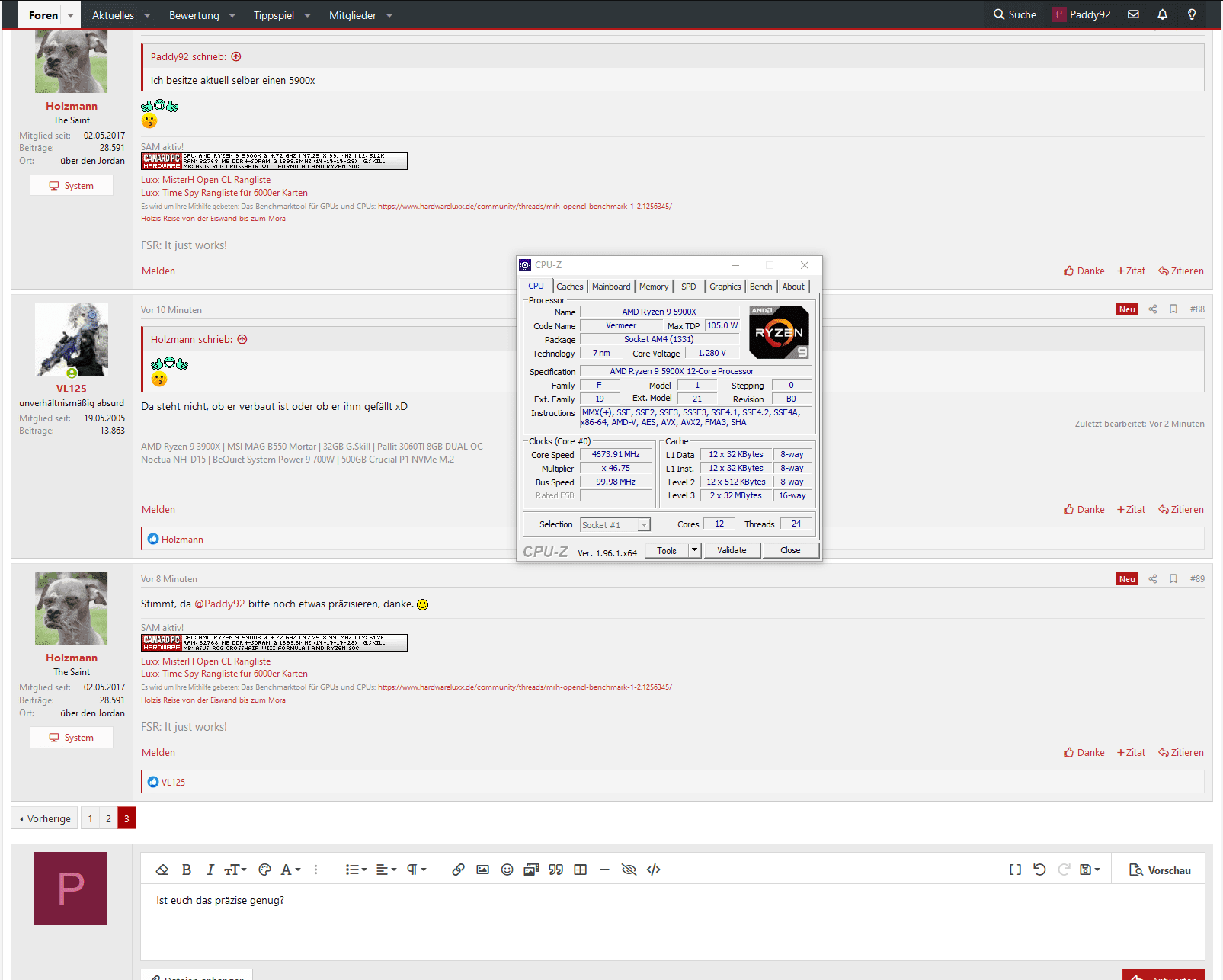Insert a quote block in editor
This screenshot has height=980, width=1223.
tap(555, 870)
